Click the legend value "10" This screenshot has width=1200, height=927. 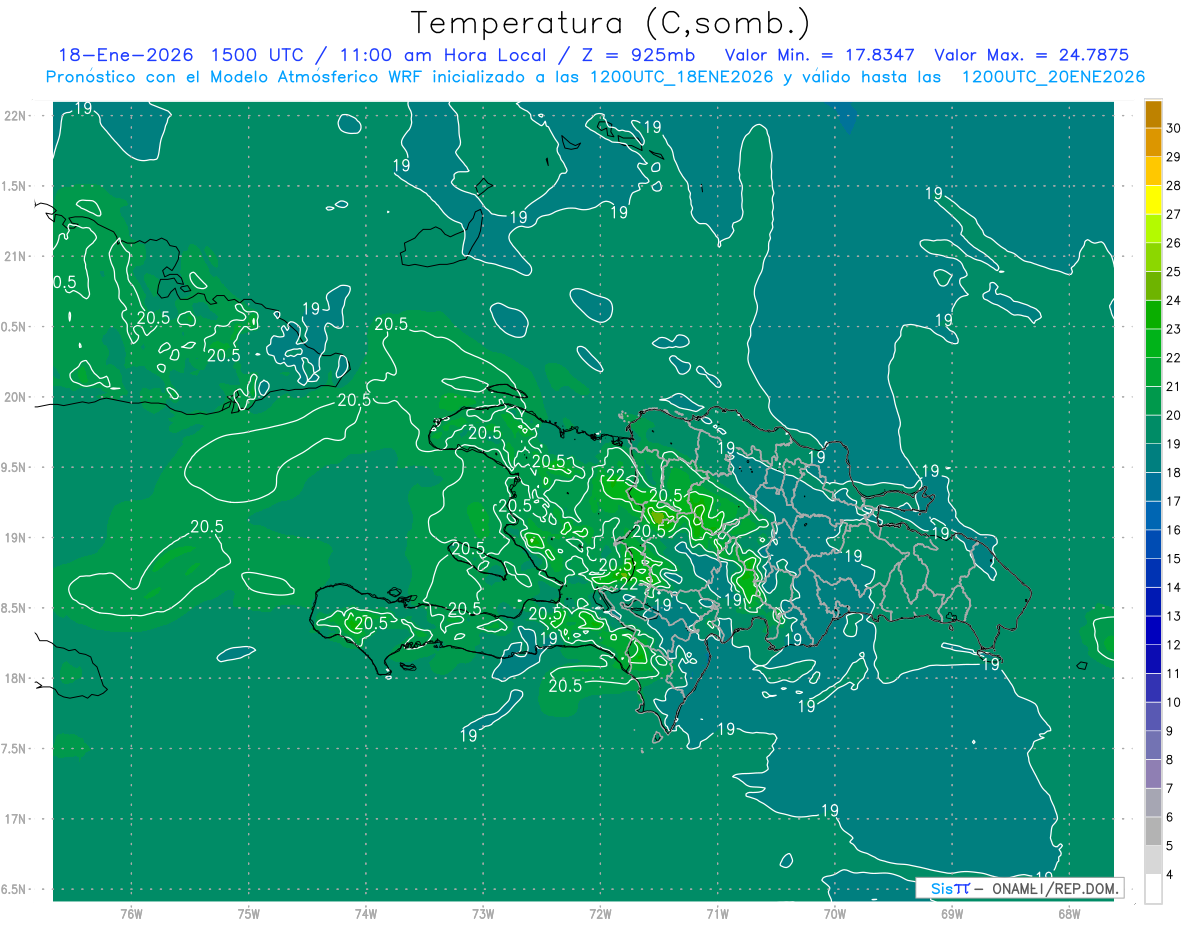1175,702
